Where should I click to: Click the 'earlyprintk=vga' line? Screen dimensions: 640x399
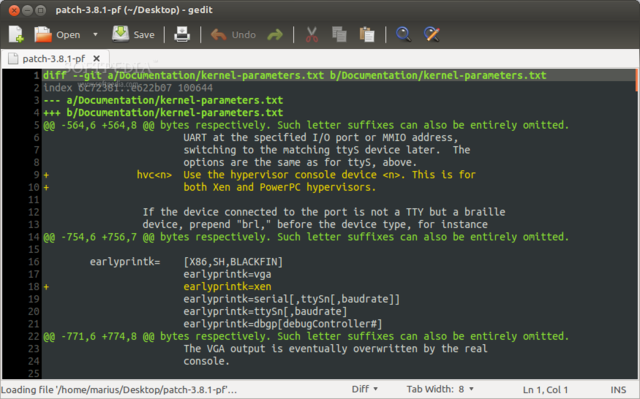click(x=227, y=274)
